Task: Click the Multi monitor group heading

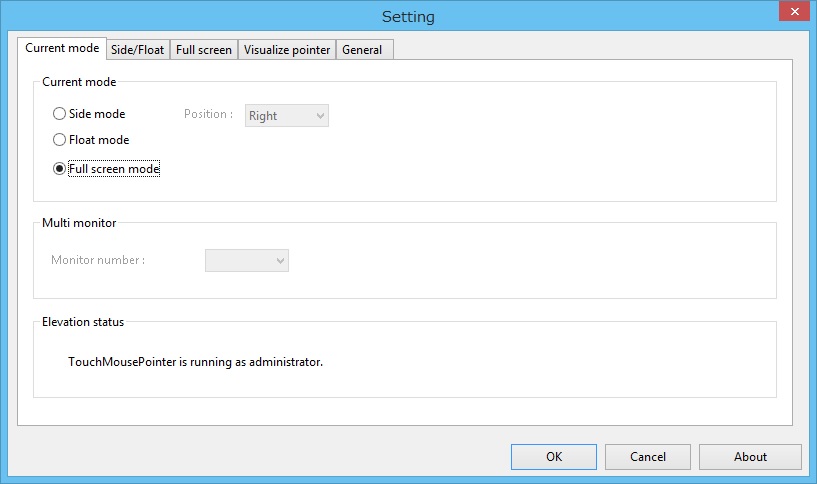Action: click(x=80, y=223)
